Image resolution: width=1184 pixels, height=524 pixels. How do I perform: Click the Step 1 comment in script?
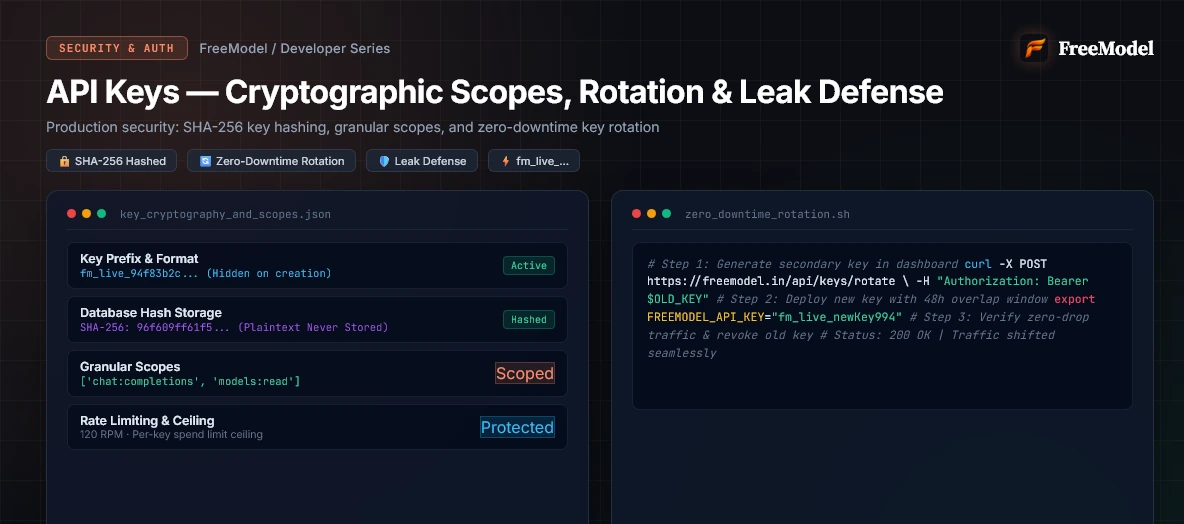[x=803, y=263]
